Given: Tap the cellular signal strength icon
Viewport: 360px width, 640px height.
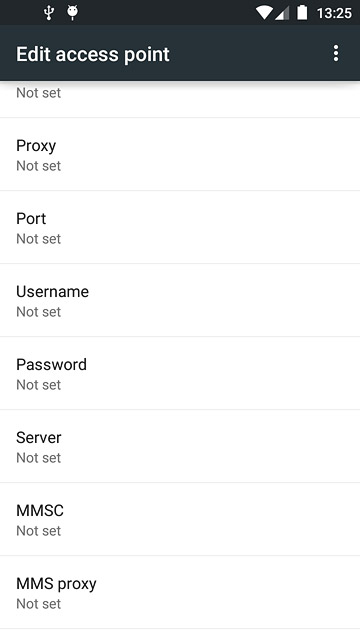Looking at the screenshot, I should [282, 13].
